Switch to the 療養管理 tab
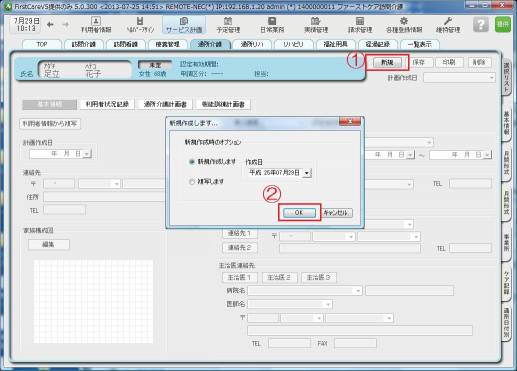 pos(168,44)
